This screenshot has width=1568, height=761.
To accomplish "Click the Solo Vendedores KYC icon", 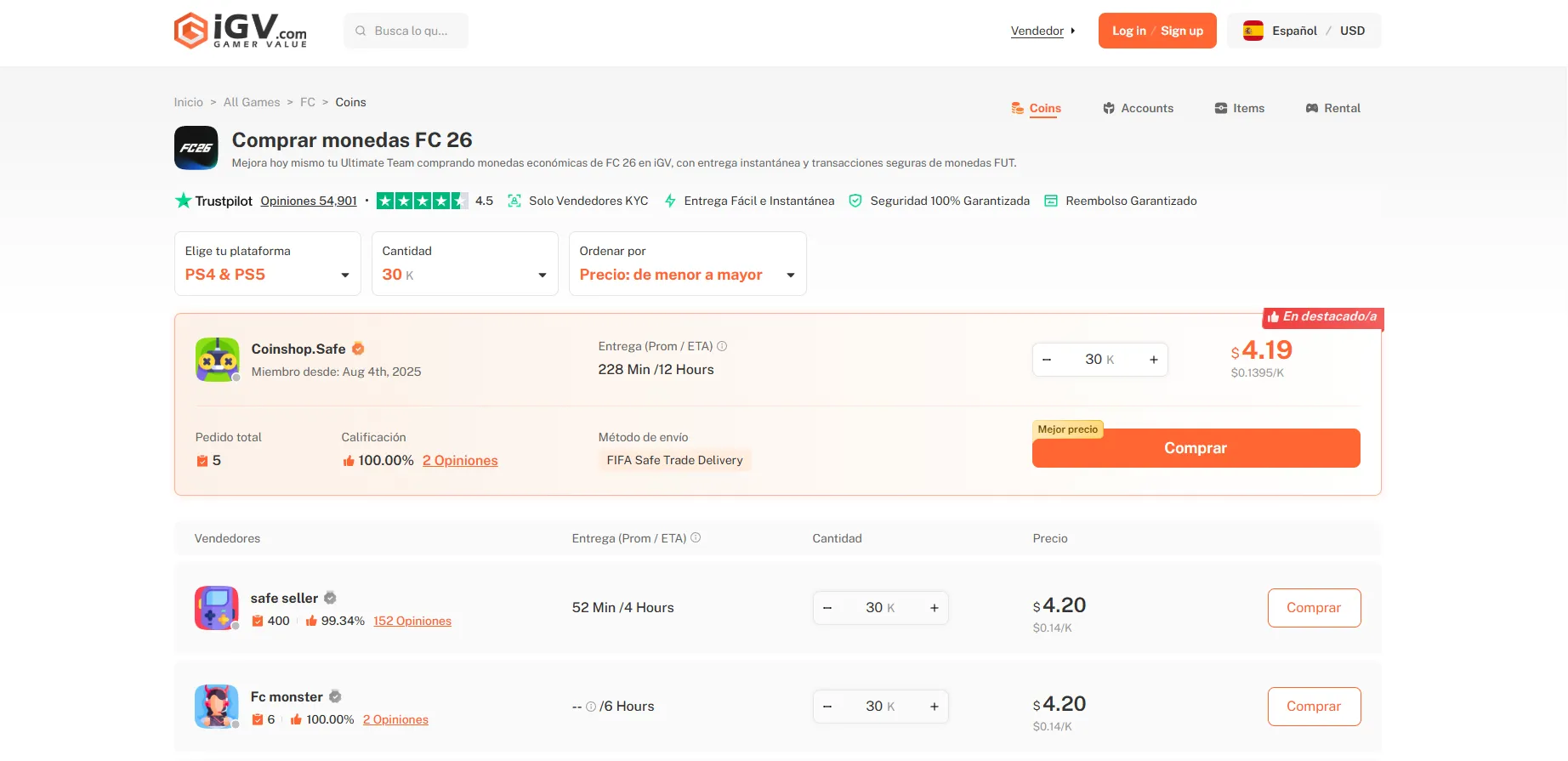I will pyautogui.click(x=514, y=201).
